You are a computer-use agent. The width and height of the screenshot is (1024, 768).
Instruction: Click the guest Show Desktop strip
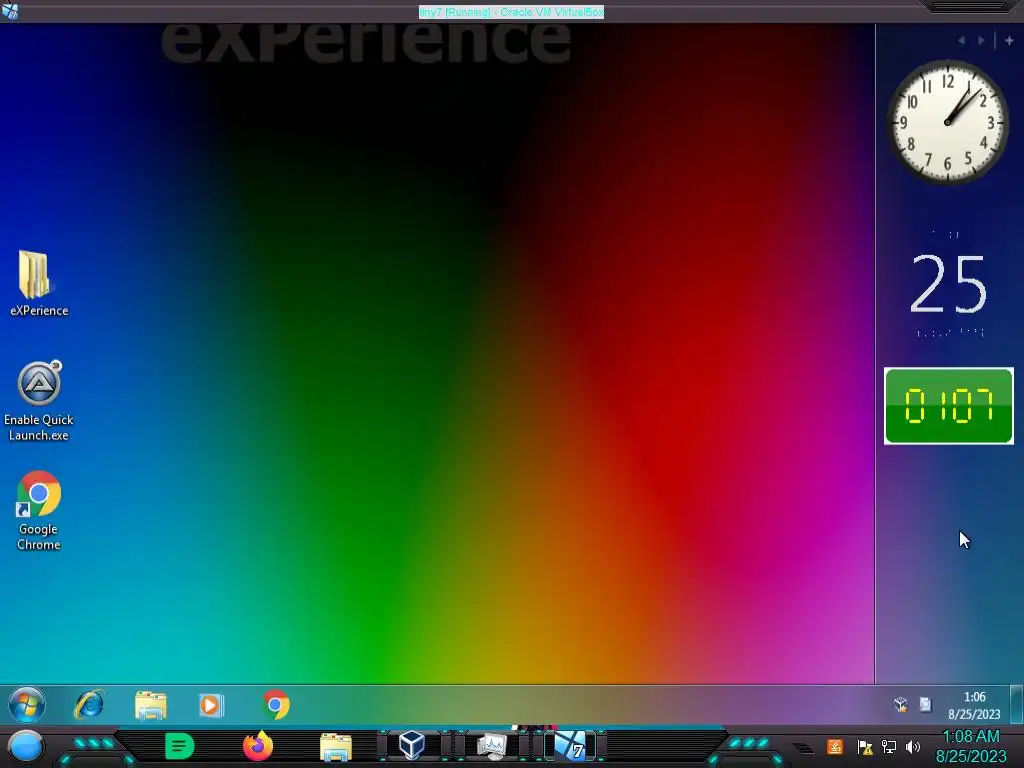click(x=1017, y=704)
